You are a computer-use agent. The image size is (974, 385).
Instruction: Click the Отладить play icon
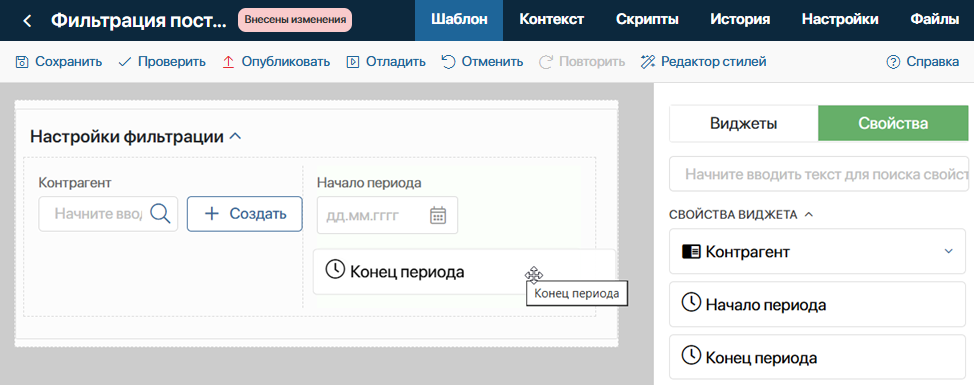pyautogui.click(x=353, y=61)
